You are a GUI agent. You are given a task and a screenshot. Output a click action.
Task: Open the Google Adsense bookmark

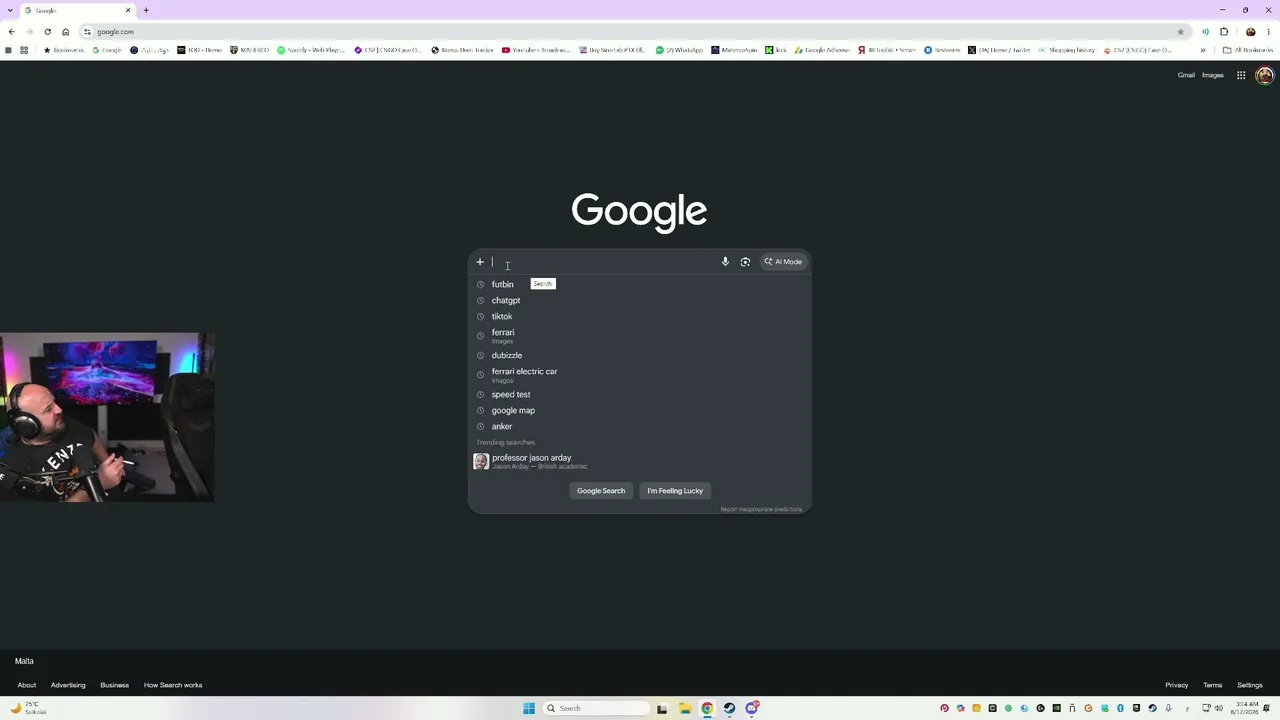[822, 50]
